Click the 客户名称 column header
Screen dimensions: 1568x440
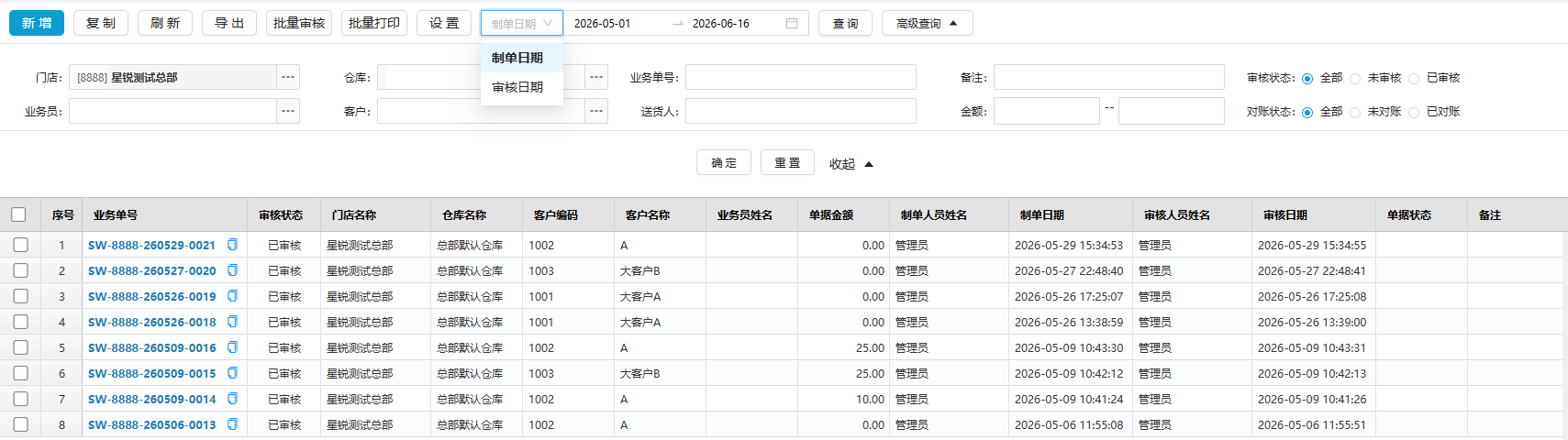coord(661,214)
